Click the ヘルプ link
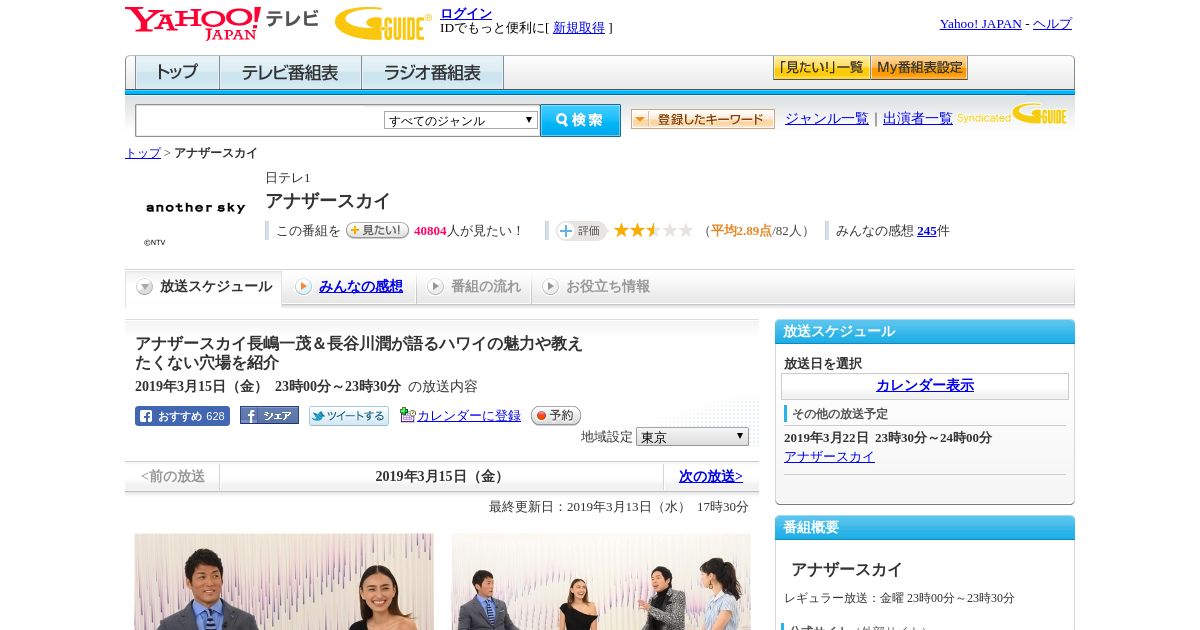The height and width of the screenshot is (630, 1200). click(x=1052, y=23)
